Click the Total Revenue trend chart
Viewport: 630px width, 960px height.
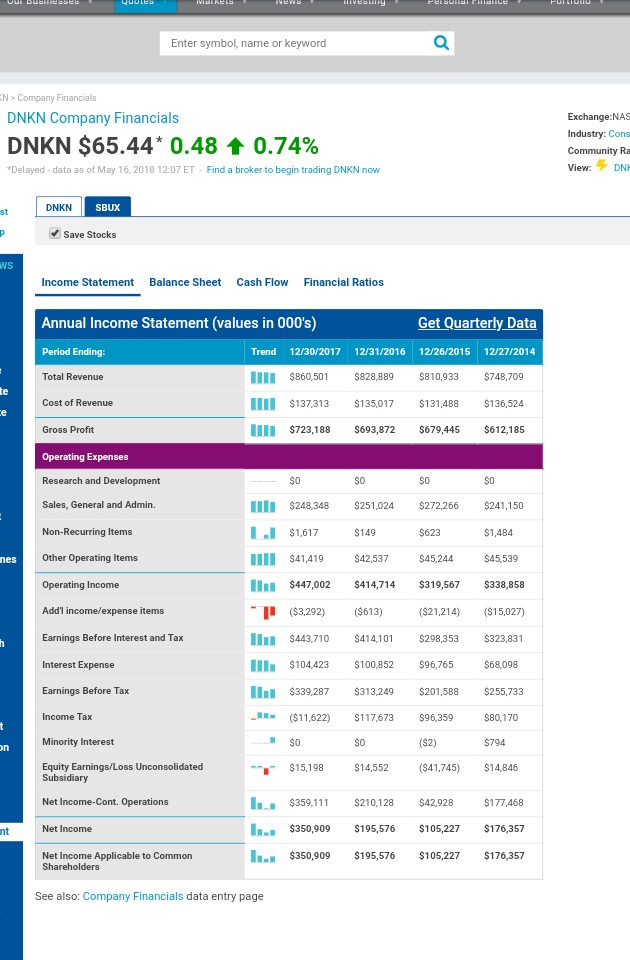(x=263, y=377)
